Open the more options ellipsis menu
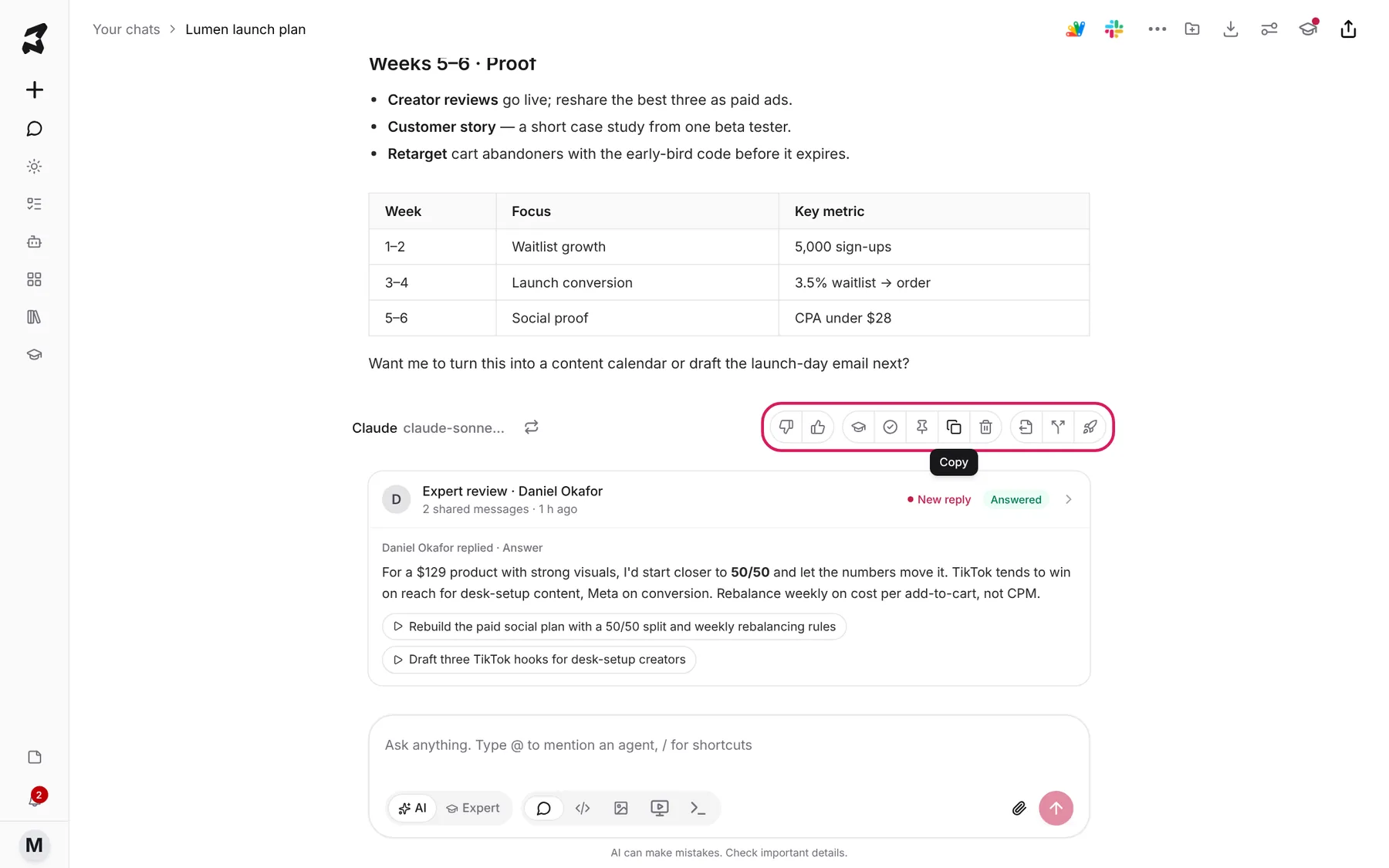The height and width of the screenshot is (868, 1389). click(1157, 29)
